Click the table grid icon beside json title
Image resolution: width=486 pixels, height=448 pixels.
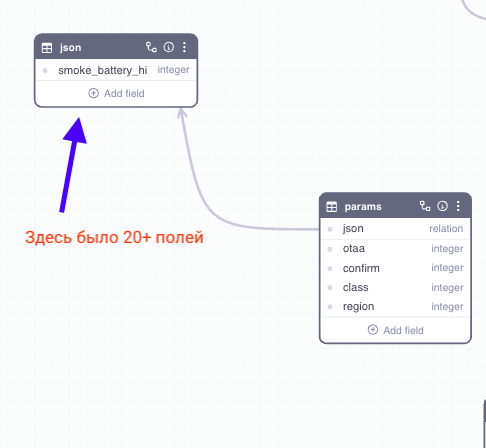tap(47, 48)
